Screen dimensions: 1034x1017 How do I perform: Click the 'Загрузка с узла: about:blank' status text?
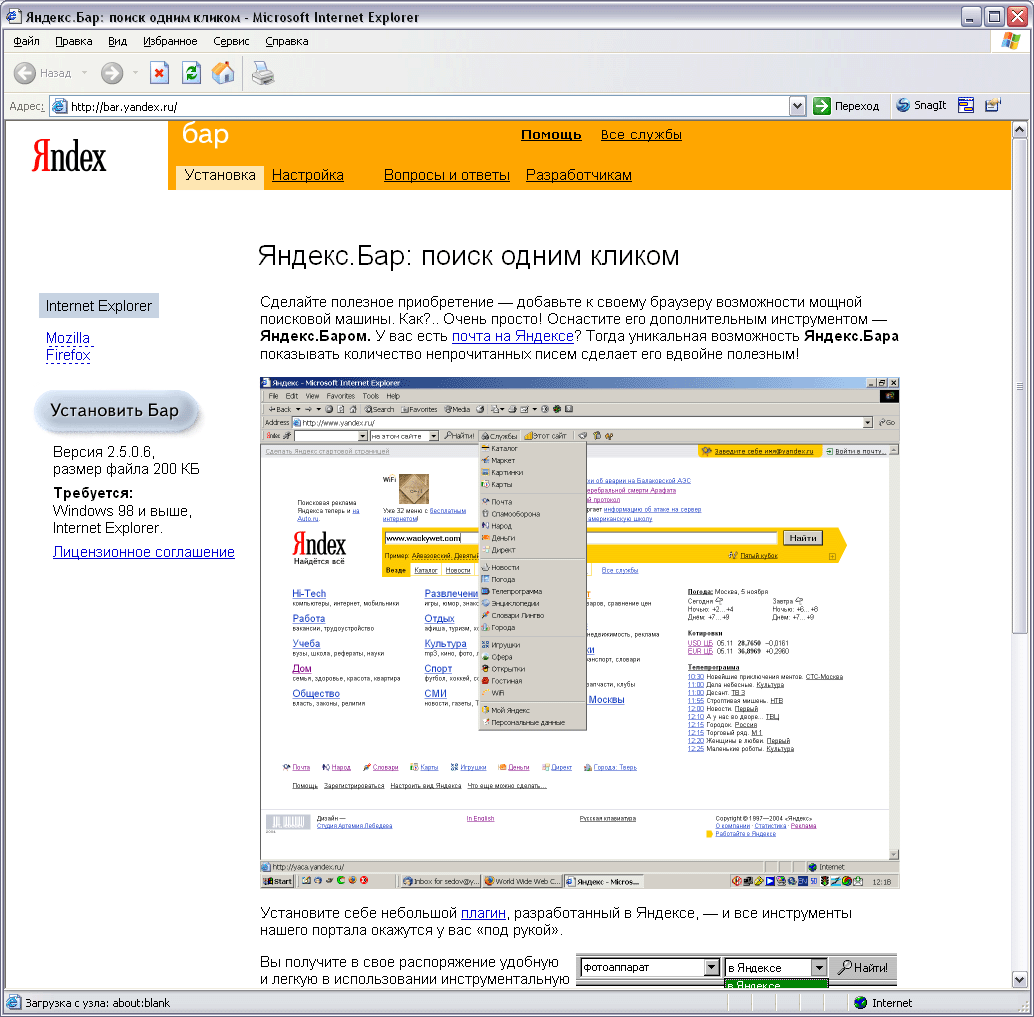pyautogui.click(x=98, y=1003)
